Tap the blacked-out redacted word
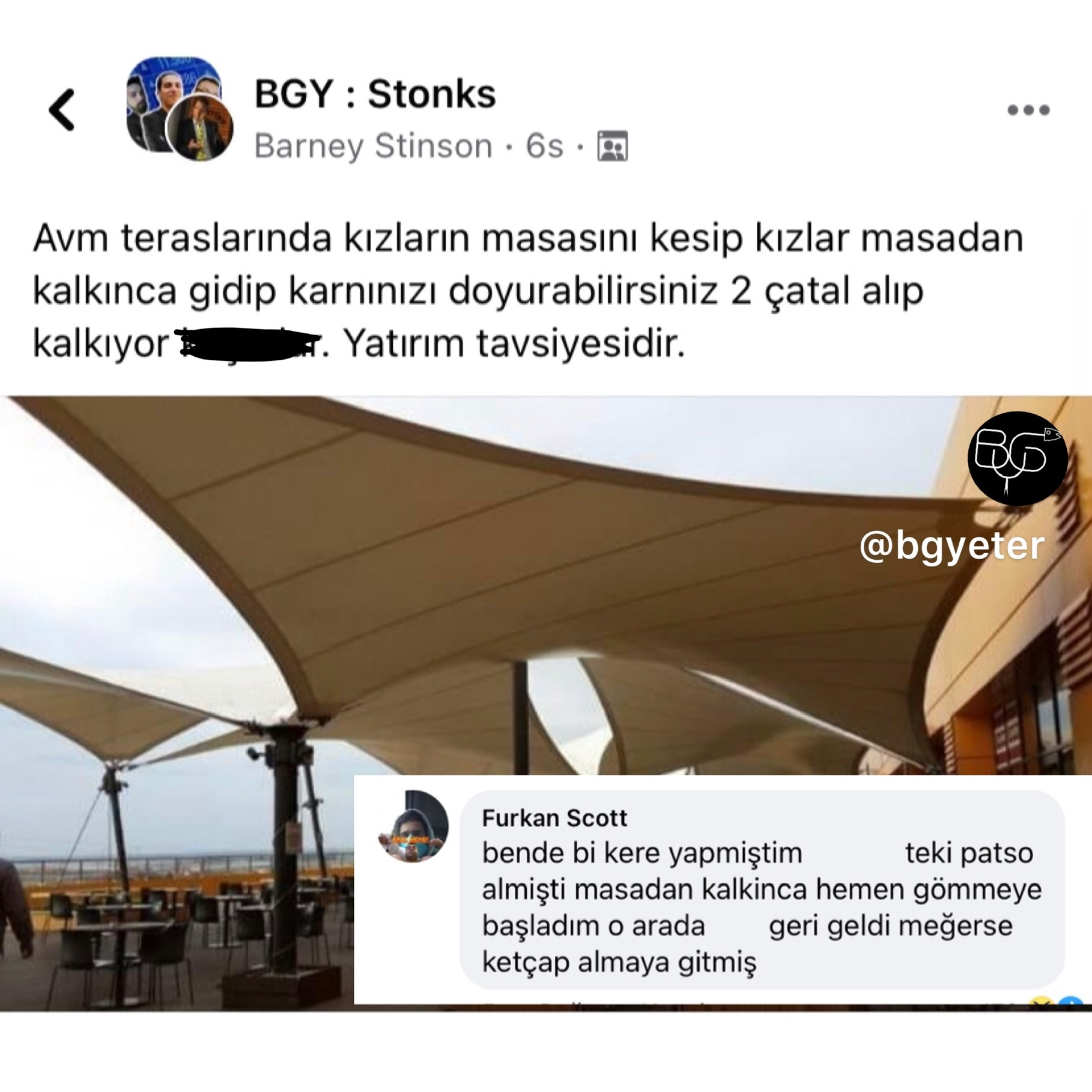Image resolution: width=1092 pixels, height=1092 pixels. pos(251,344)
